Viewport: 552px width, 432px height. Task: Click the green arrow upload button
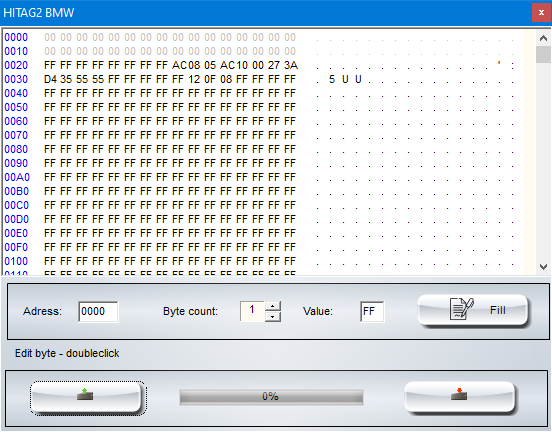click(x=87, y=397)
